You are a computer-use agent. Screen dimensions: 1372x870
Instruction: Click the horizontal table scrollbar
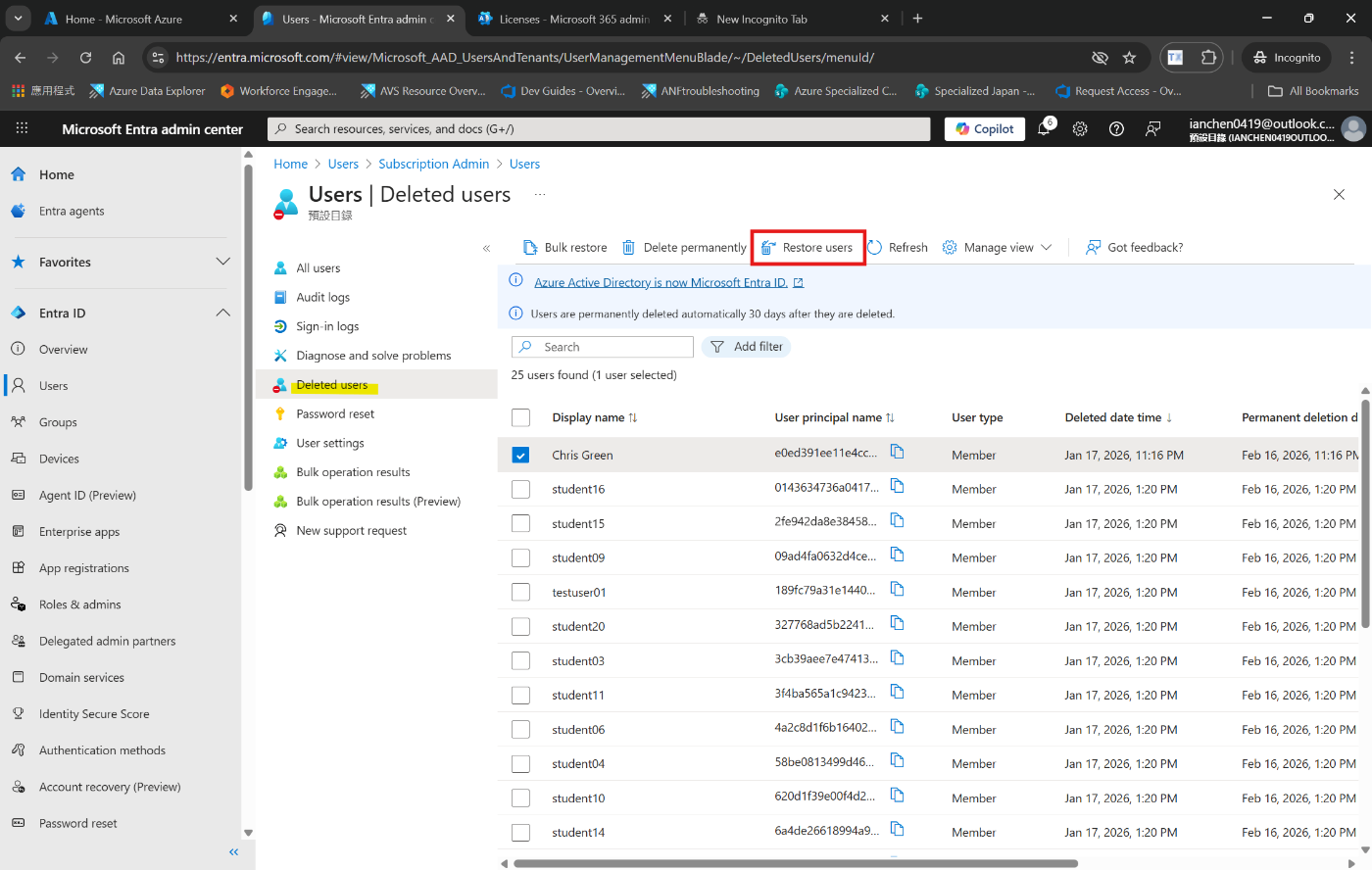(796, 863)
